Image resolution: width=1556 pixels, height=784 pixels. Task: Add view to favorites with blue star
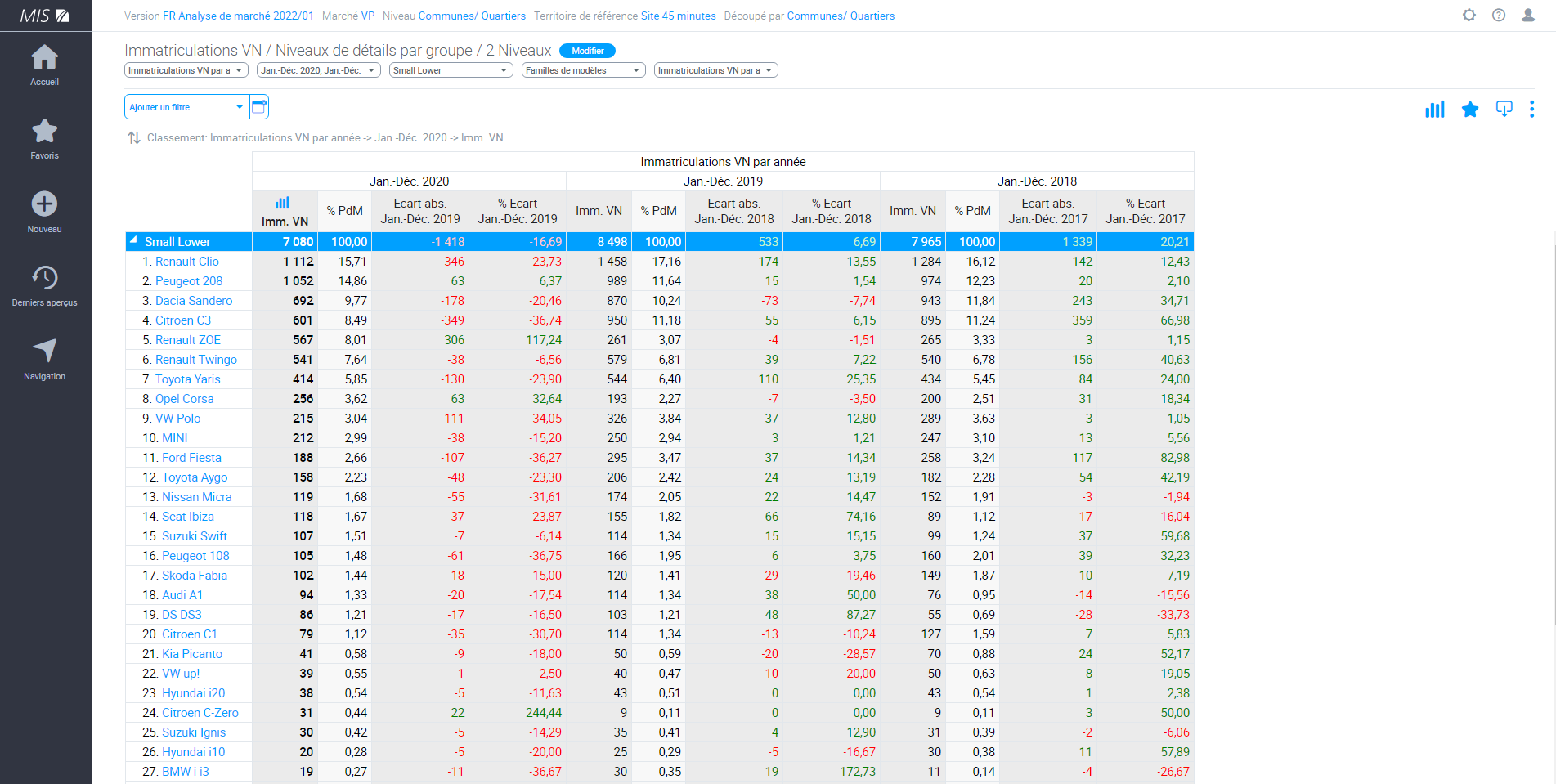point(1469,110)
